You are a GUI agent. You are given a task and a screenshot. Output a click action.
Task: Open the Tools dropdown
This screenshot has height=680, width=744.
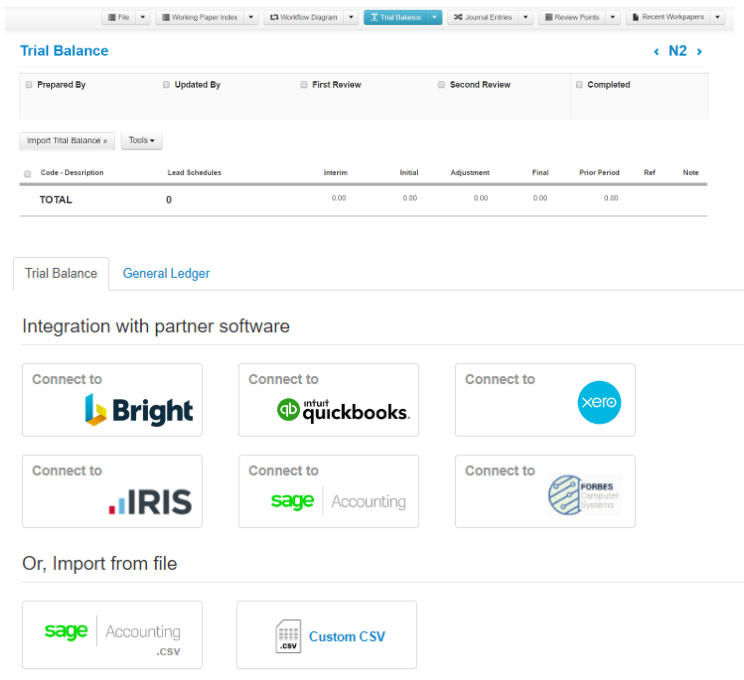tap(141, 141)
